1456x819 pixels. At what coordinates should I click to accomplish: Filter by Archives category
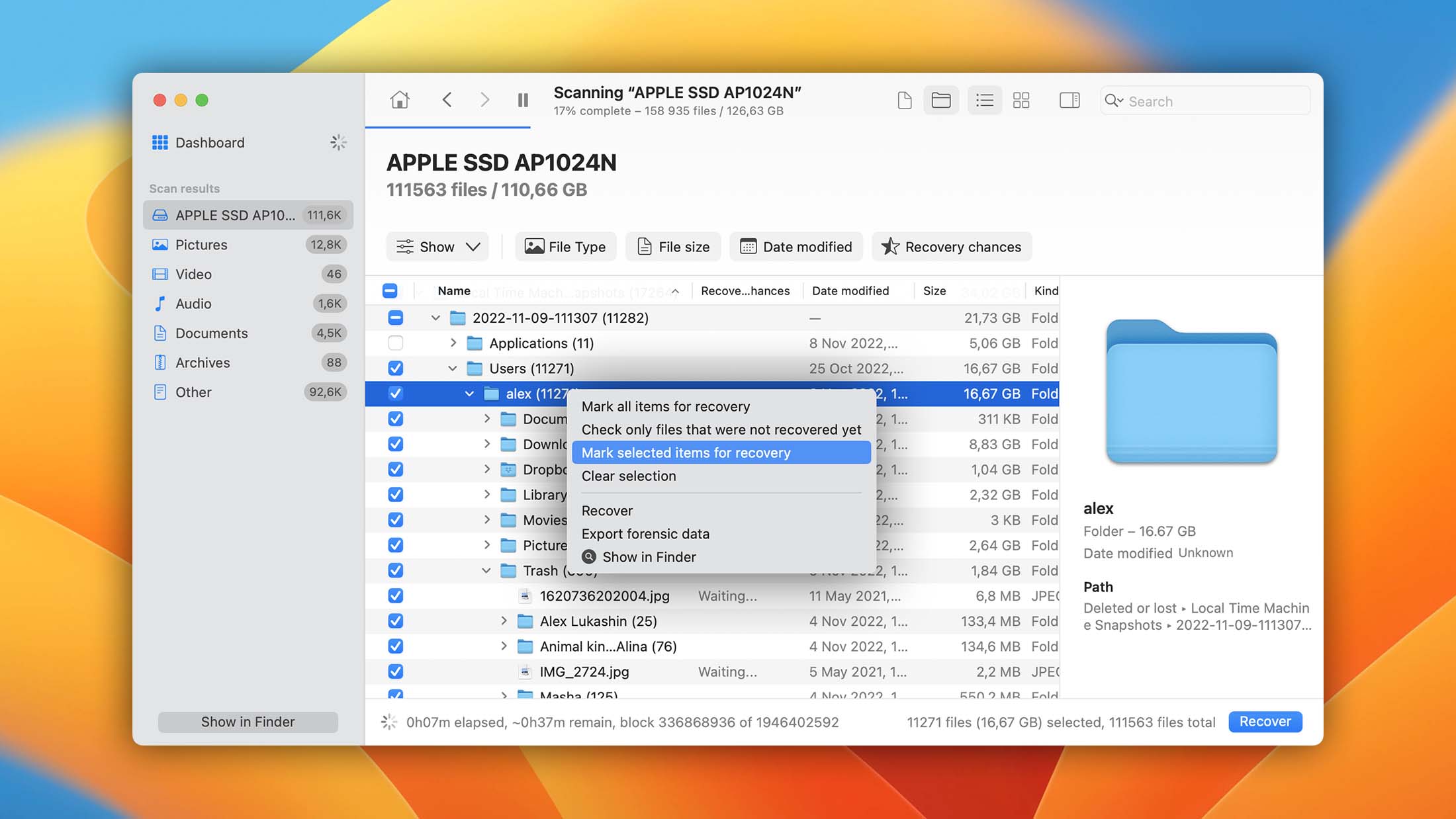click(x=248, y=363)
